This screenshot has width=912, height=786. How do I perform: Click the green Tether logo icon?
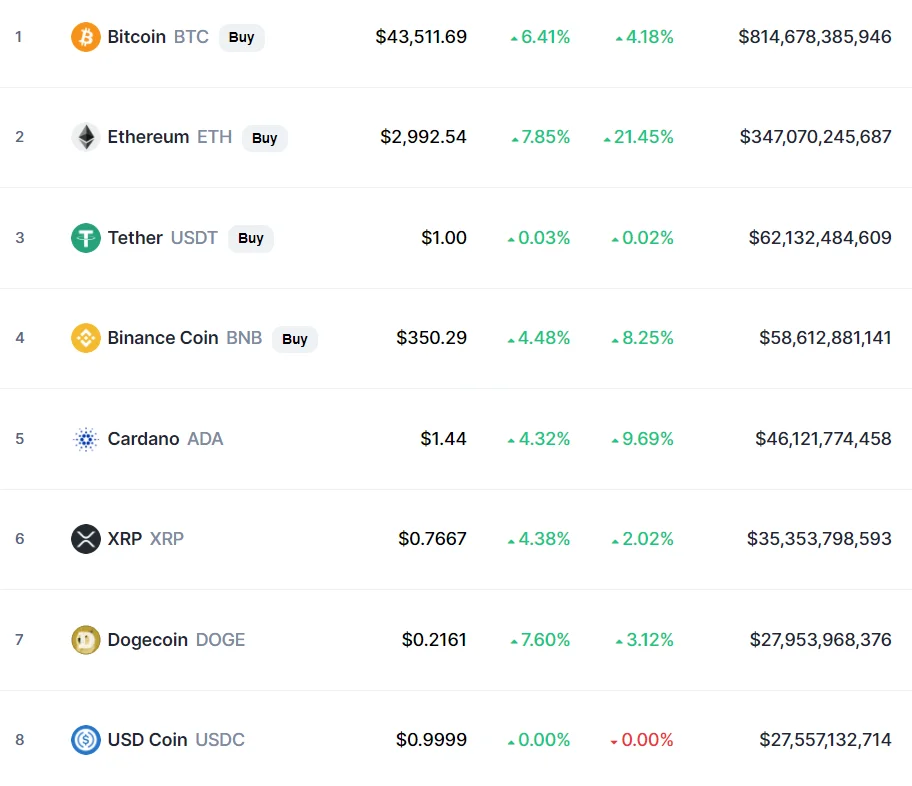(86, 238)
